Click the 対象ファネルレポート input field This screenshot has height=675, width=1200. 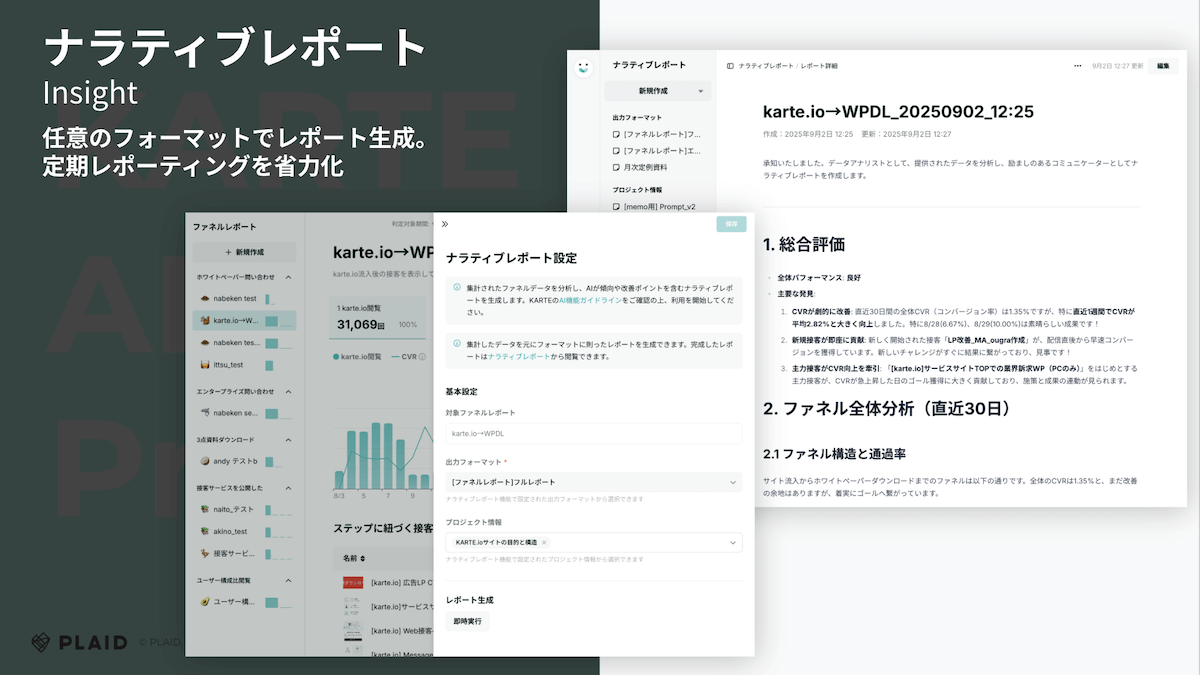click(594, 433)
